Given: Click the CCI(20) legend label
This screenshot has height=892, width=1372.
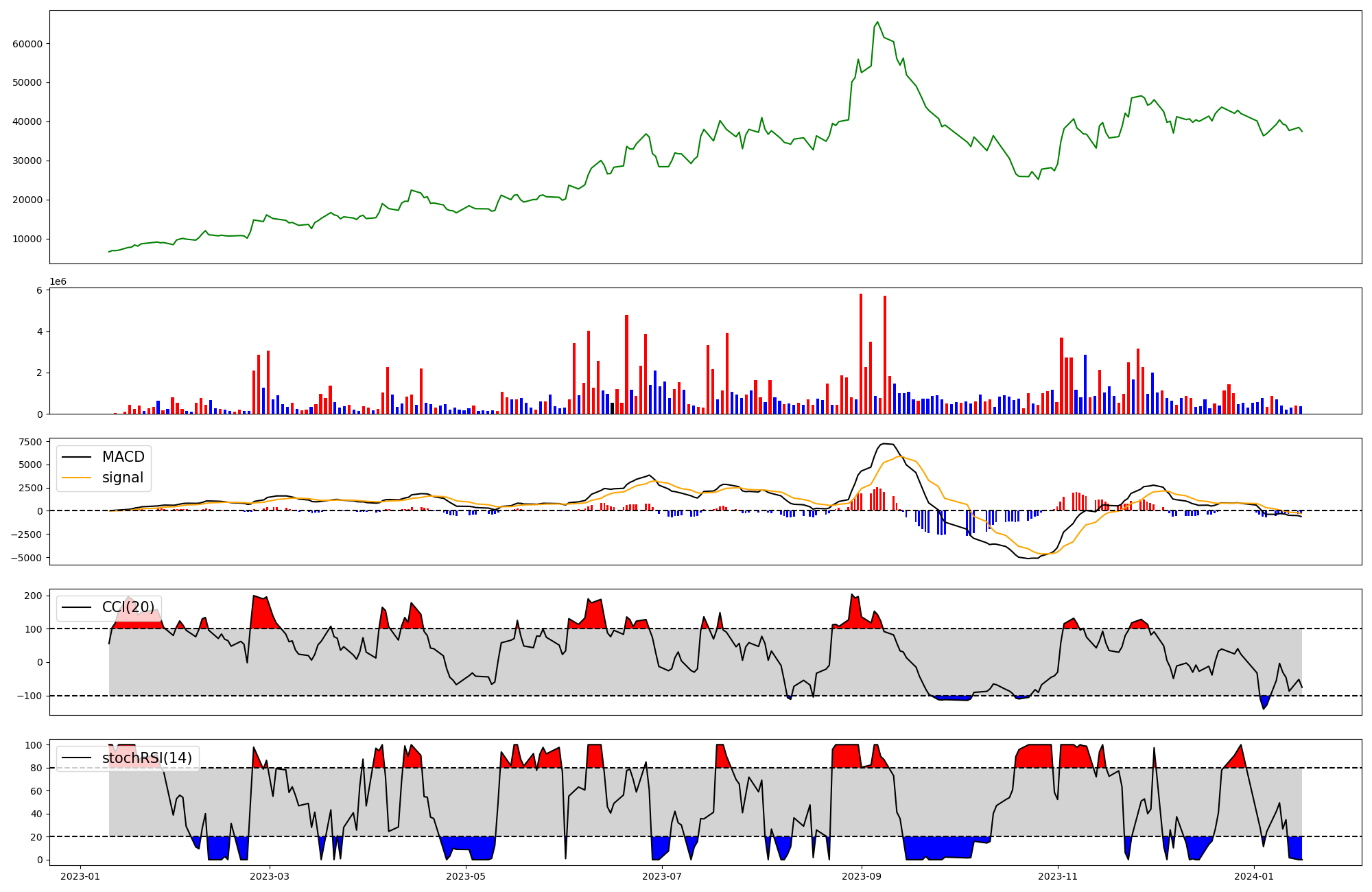Looking at the screenshot, I should [x=128, y=607].
